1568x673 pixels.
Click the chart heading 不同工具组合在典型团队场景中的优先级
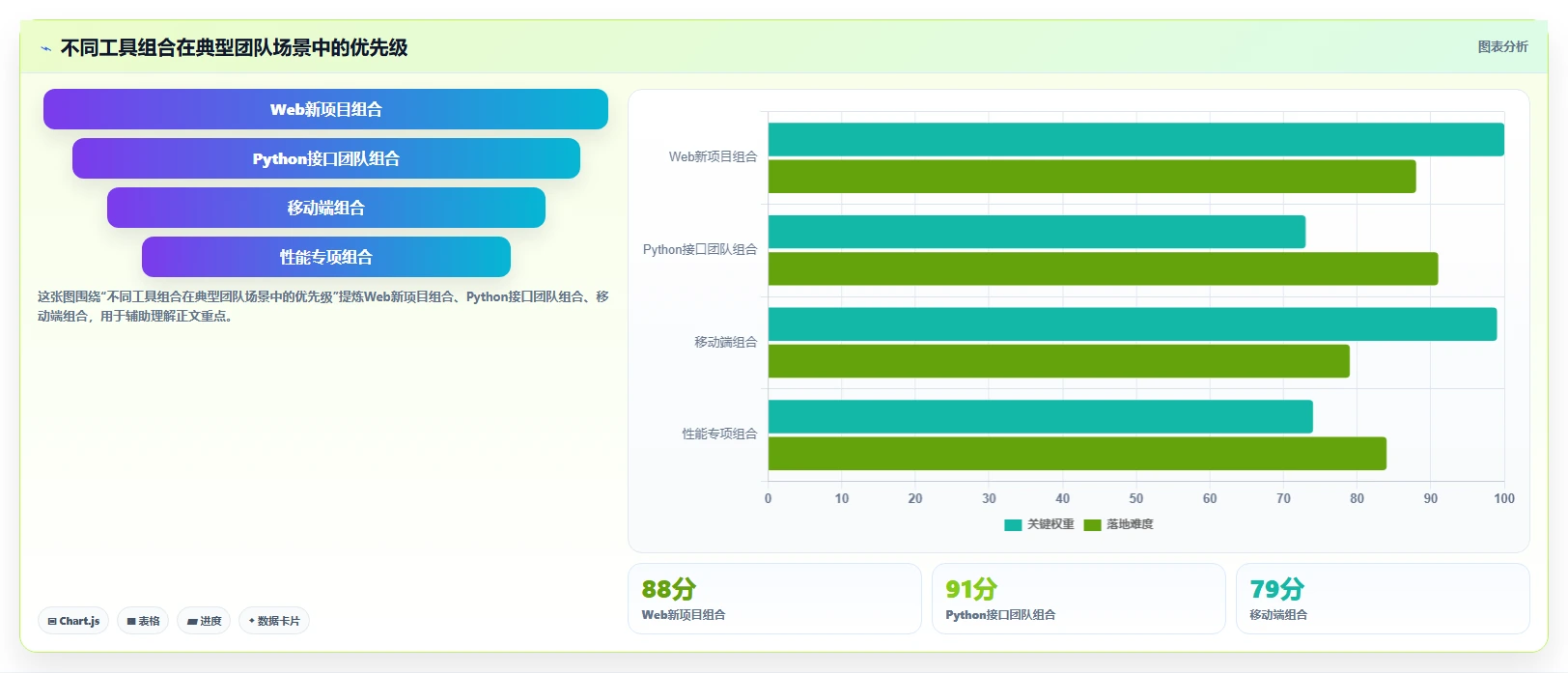pos(234,47)
